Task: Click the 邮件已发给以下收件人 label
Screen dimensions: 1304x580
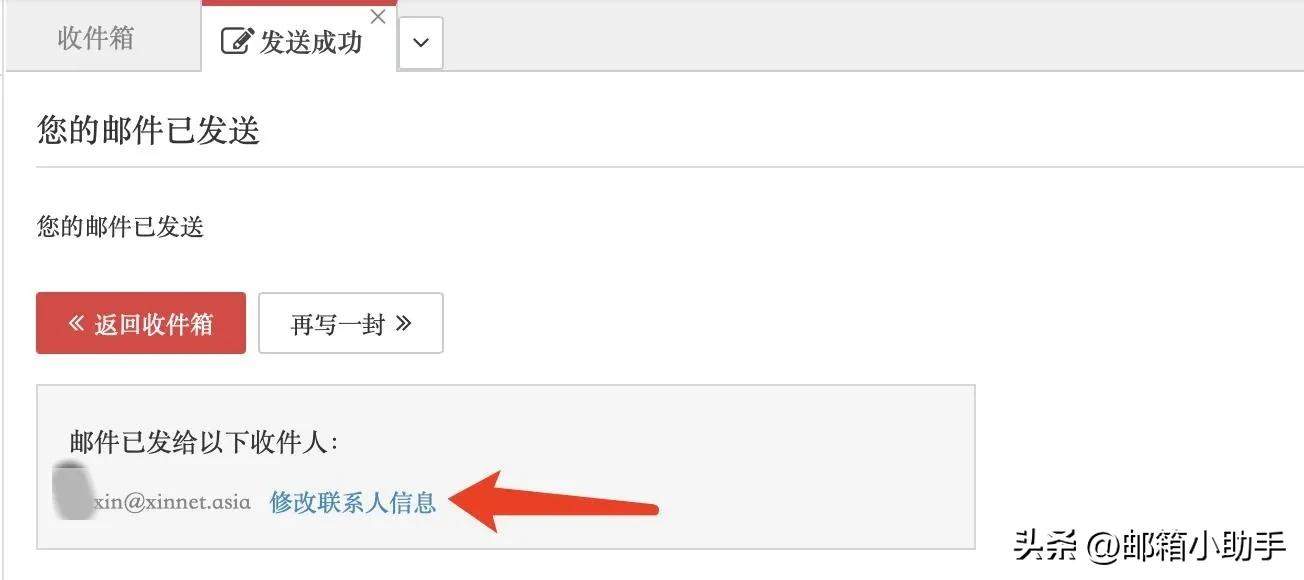Action: click(x=205, y=442)
